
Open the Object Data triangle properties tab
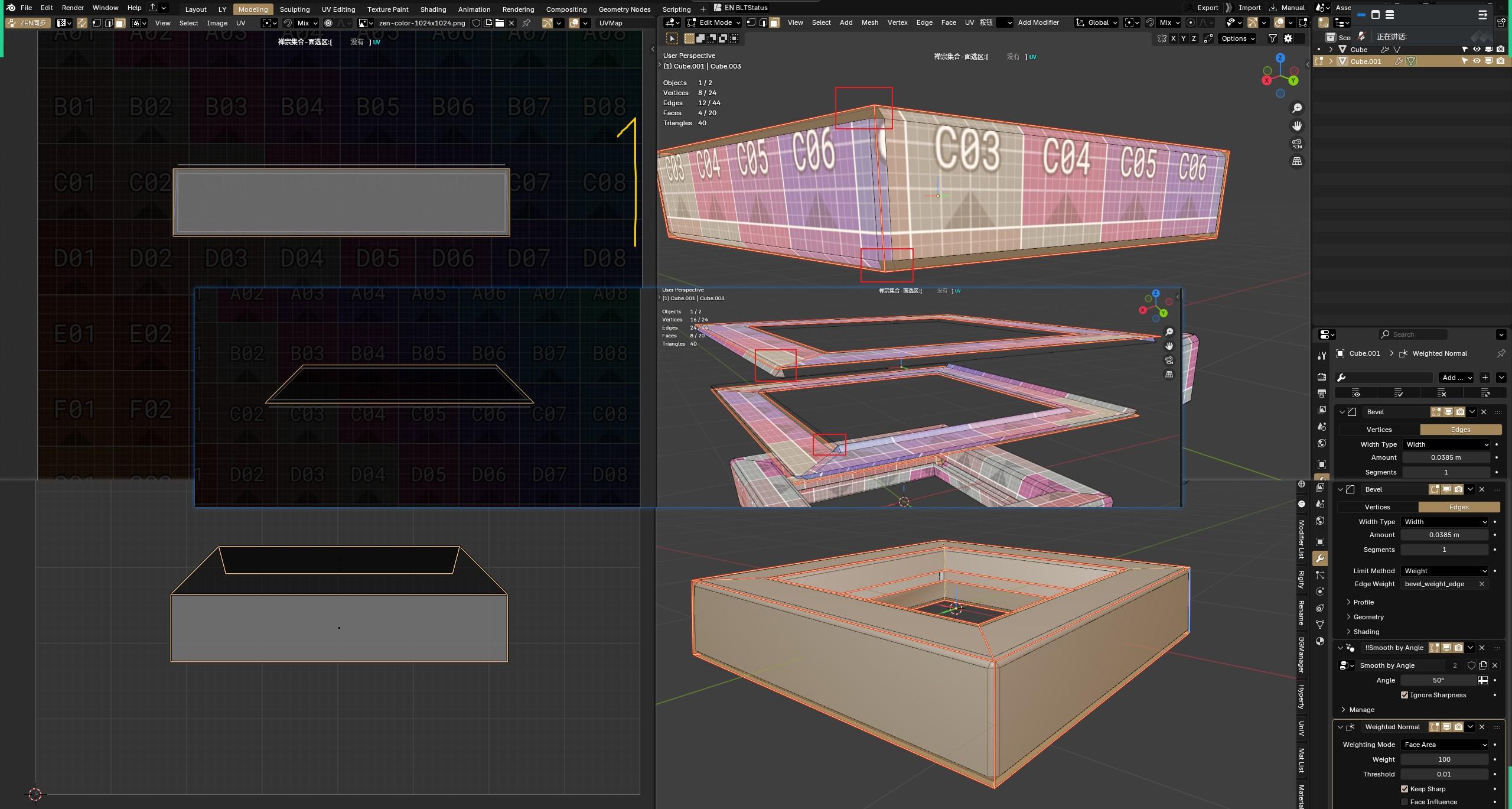[x=1320, y=625]
